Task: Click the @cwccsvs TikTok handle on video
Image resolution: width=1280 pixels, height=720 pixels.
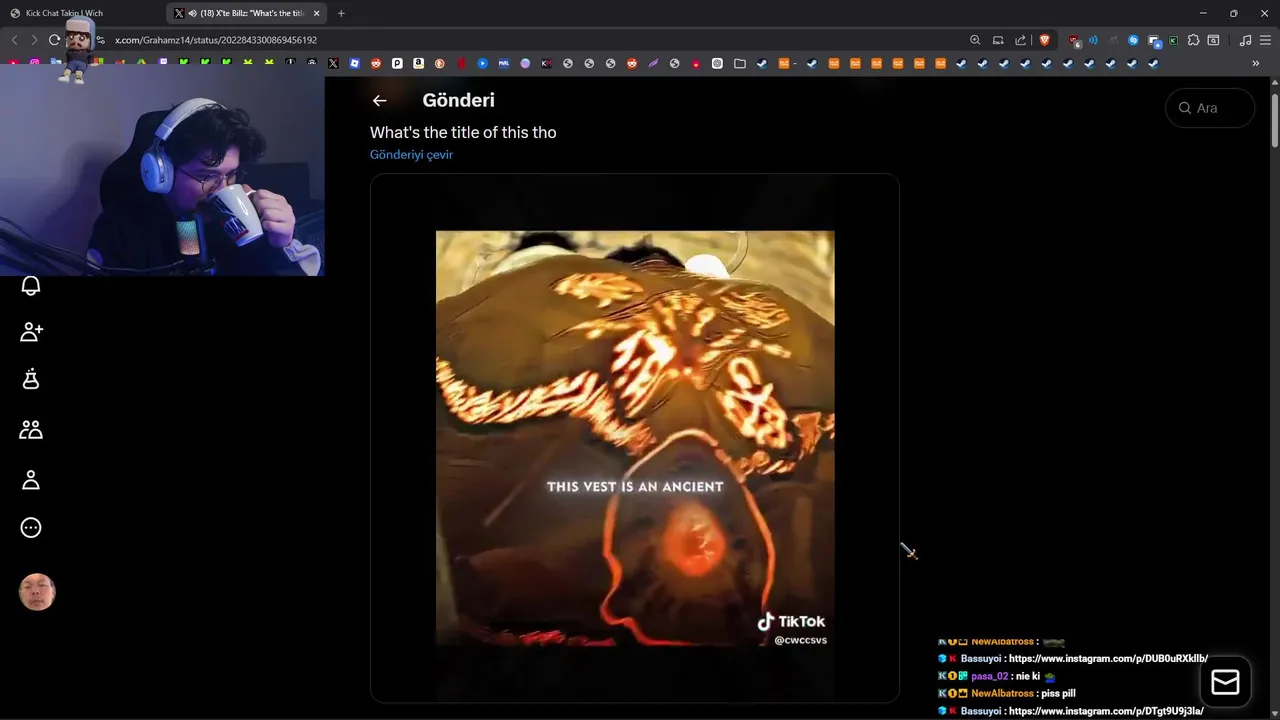Action: point(800,640)
